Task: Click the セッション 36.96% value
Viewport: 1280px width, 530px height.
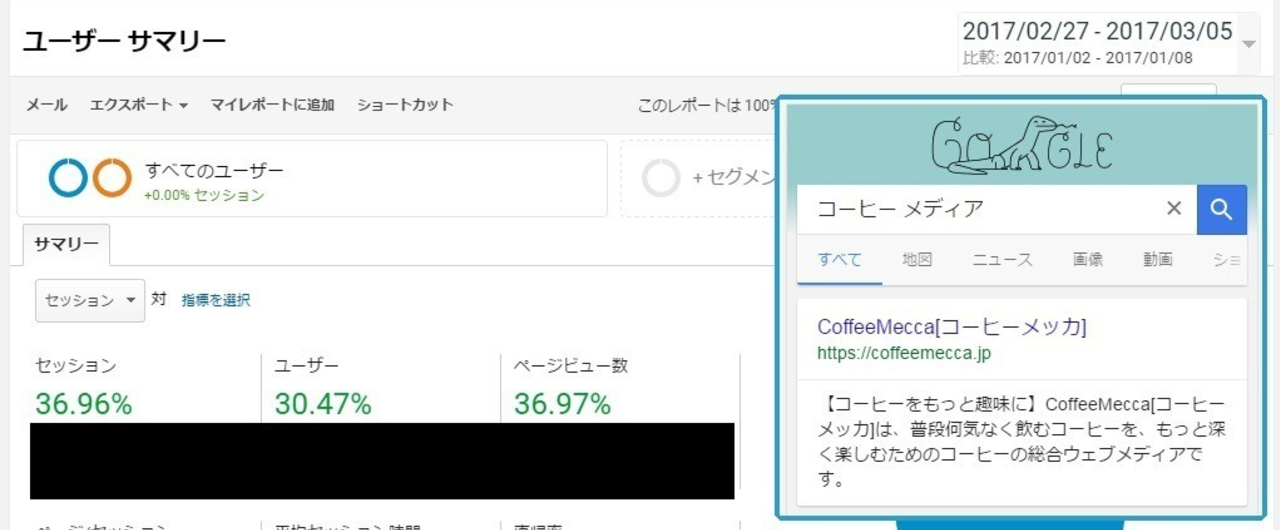Action: pos(83,404)
